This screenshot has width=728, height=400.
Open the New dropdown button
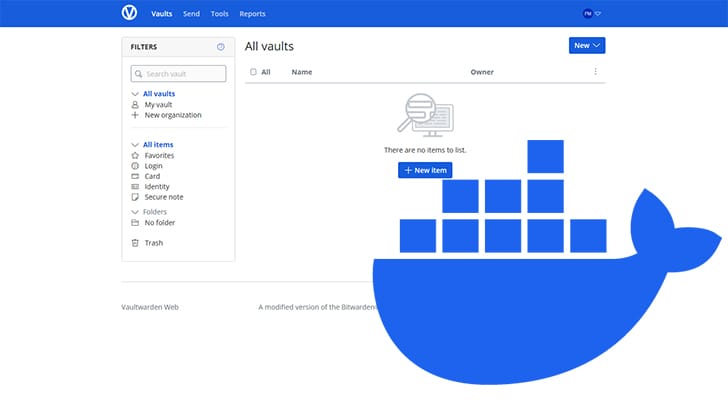click(x=587, y=45)
